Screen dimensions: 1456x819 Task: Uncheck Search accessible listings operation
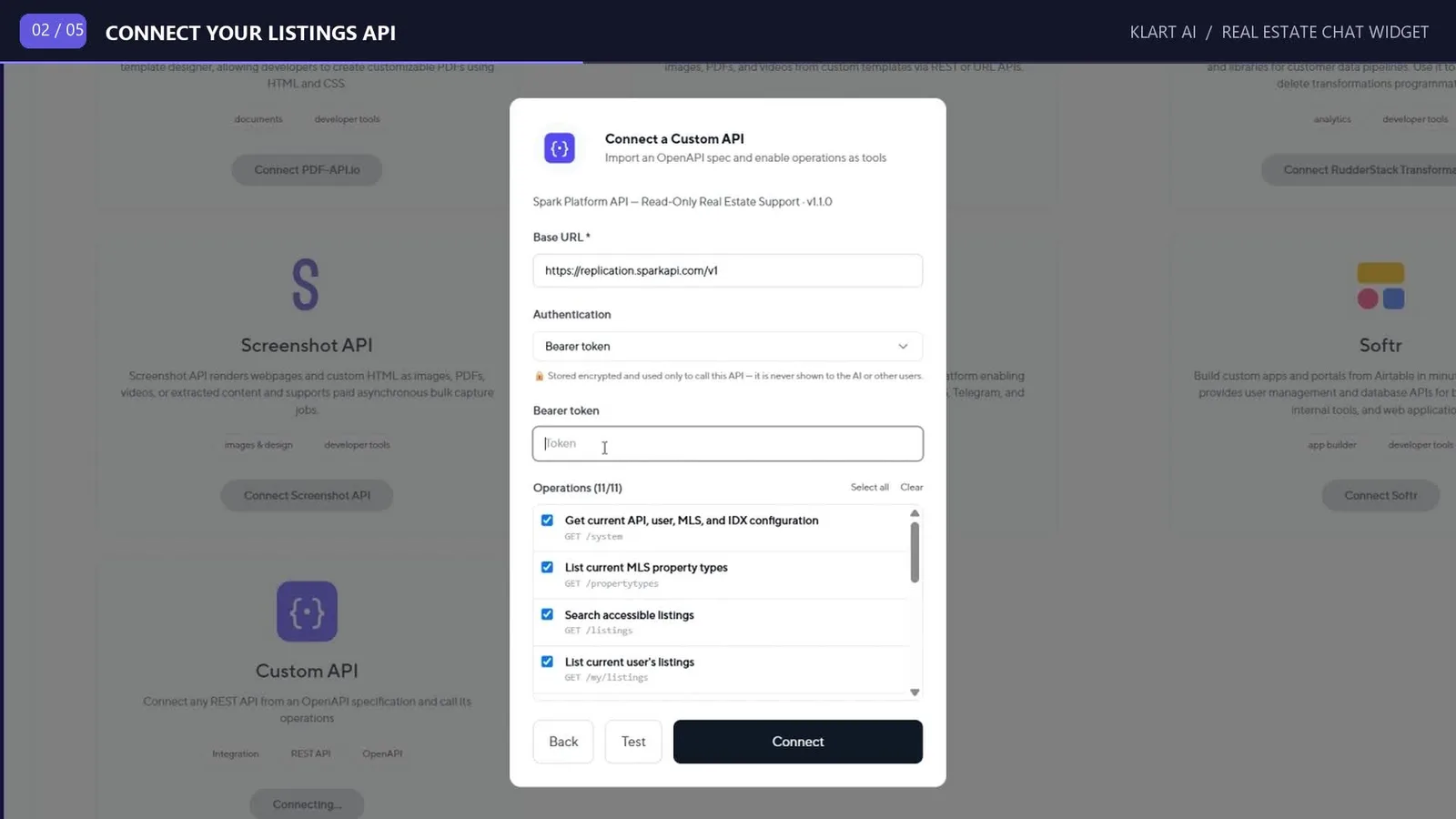tap(547, 614)
